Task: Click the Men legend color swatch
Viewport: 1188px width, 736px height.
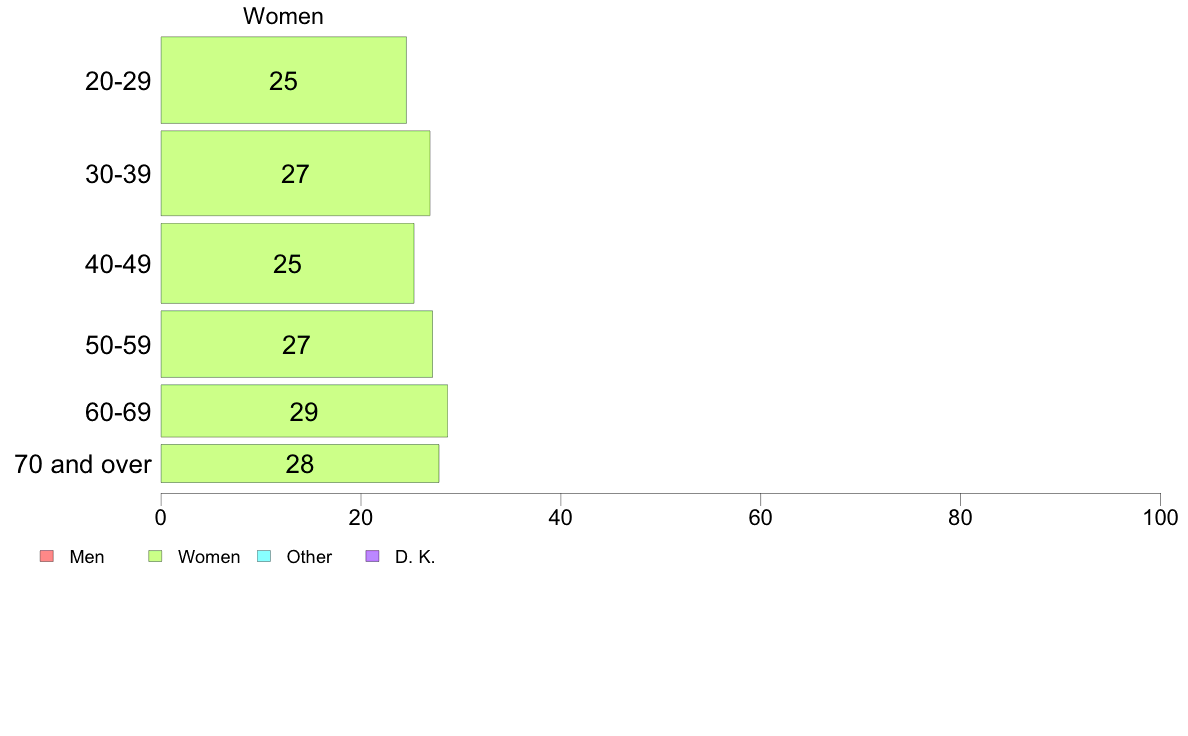Action: pyautogui.click(x=47, y=556)
